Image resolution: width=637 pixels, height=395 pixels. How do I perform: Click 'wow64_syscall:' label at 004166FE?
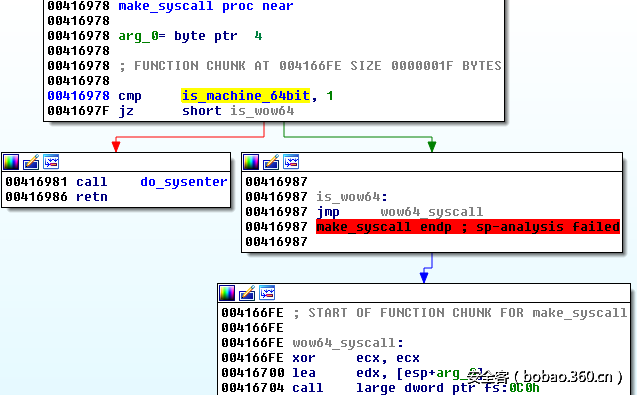click(x=348, y=343)
